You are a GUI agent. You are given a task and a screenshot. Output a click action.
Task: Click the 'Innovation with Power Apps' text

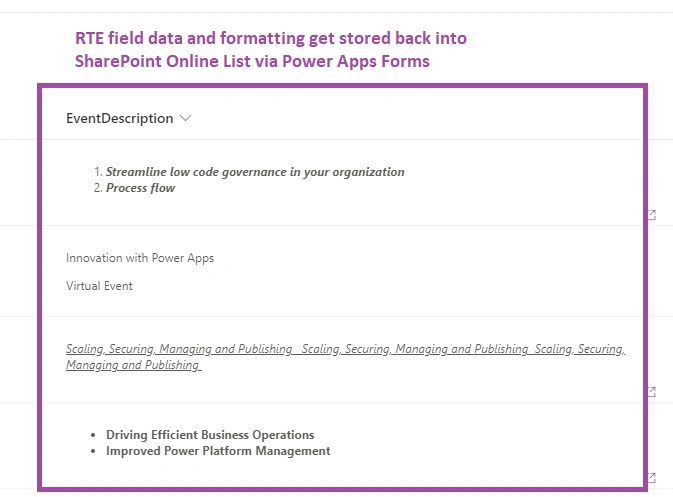pyautogui.click(x=140, y=258)
